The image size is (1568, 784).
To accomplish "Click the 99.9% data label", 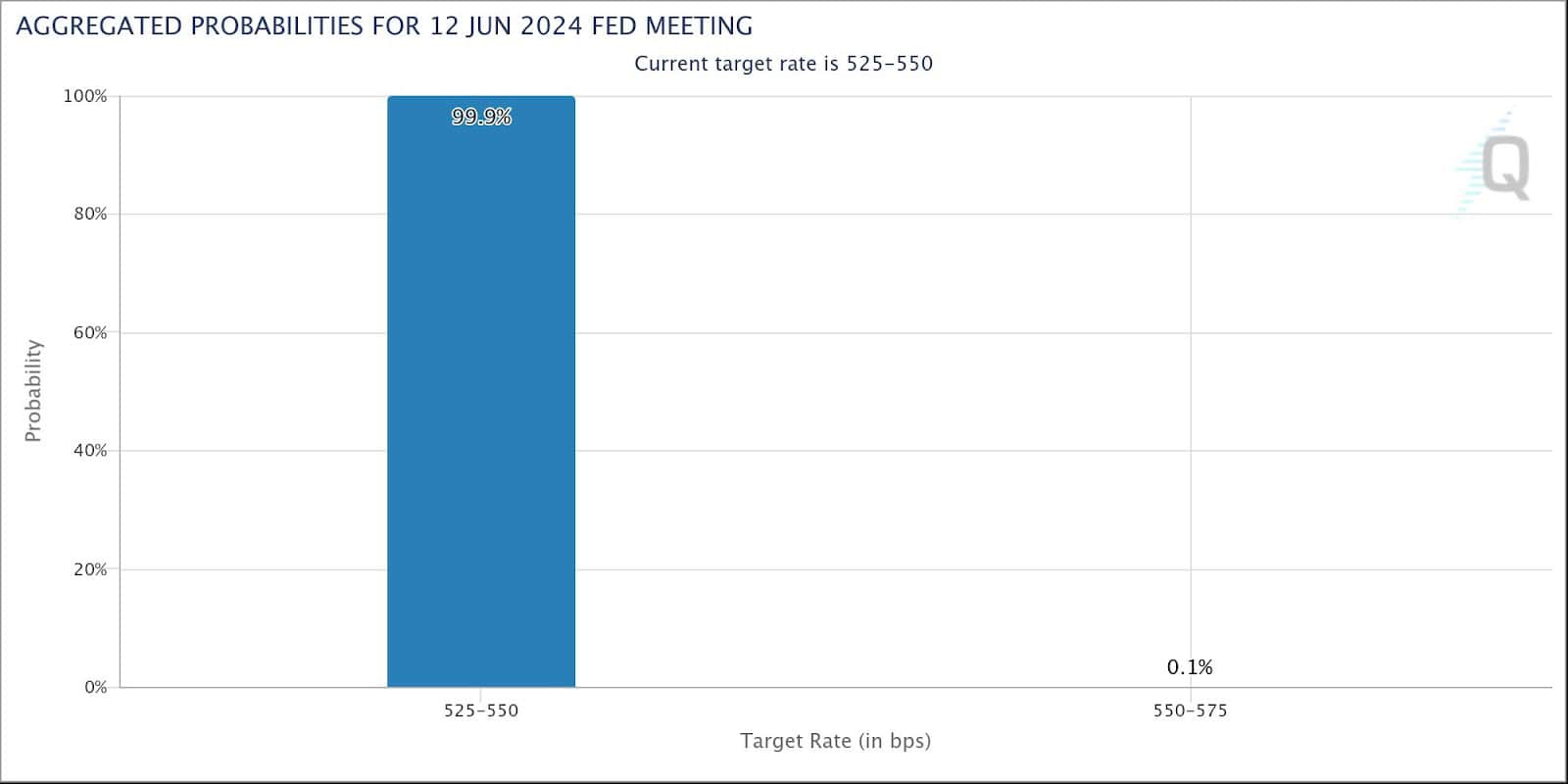I will [x=481, y=117].
